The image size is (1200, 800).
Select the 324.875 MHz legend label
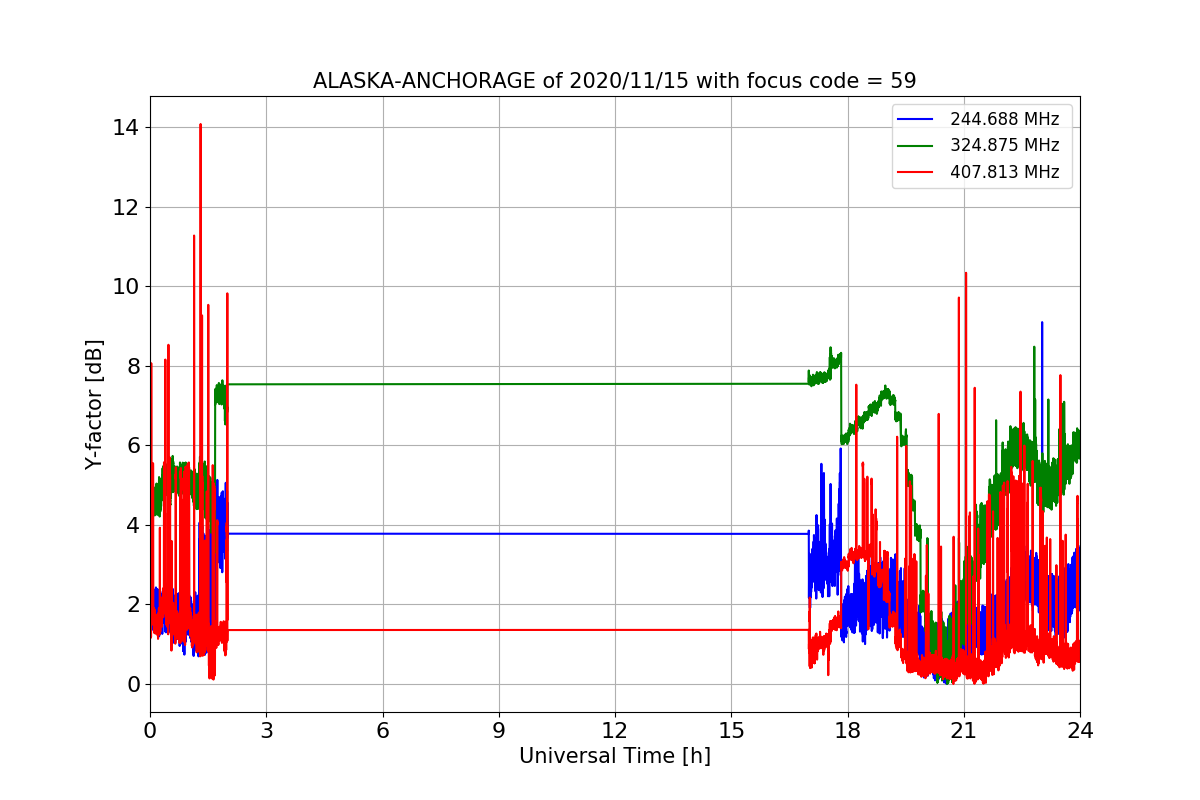1004,145
